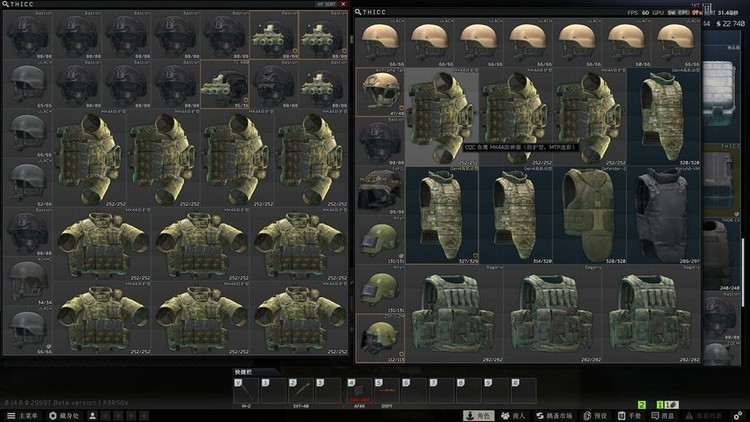
Task: Click empty hotbar slot 7
Action: [x=441, y=391]
